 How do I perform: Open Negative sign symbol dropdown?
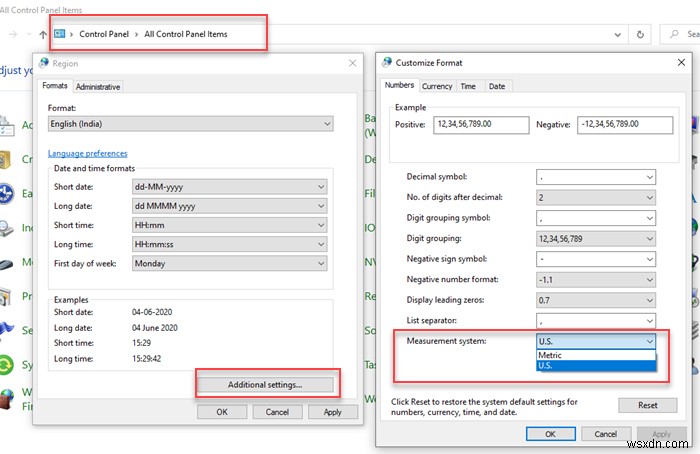pos(596,259)
